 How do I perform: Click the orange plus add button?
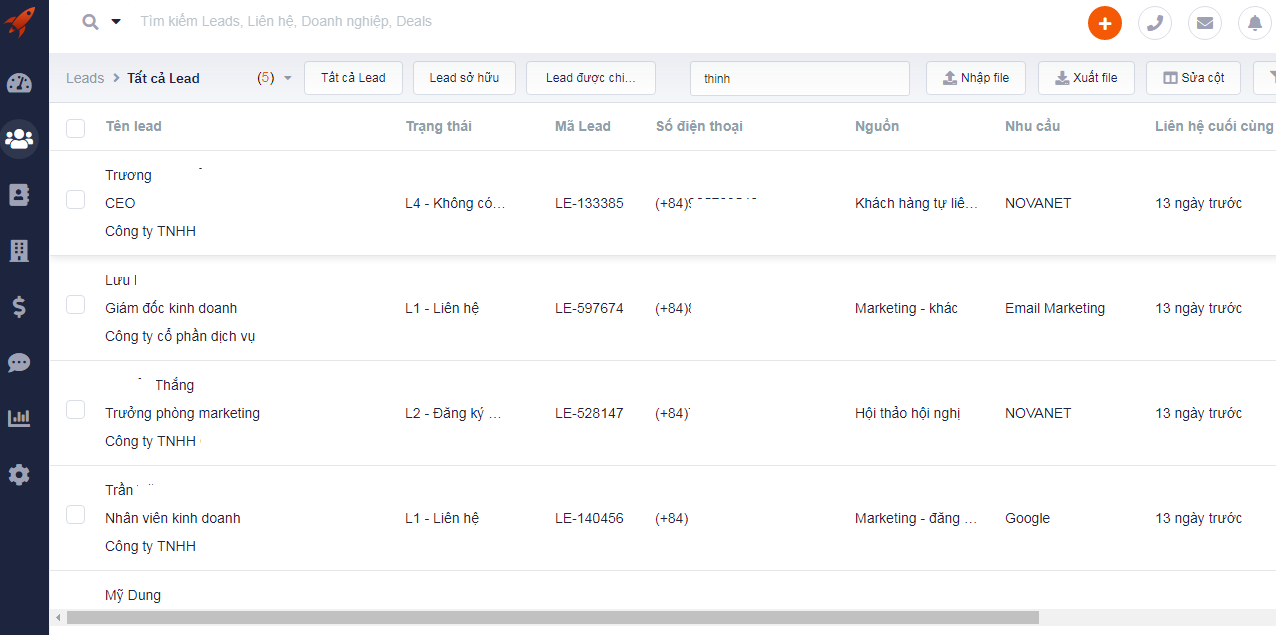click(x=1105, y=23)
